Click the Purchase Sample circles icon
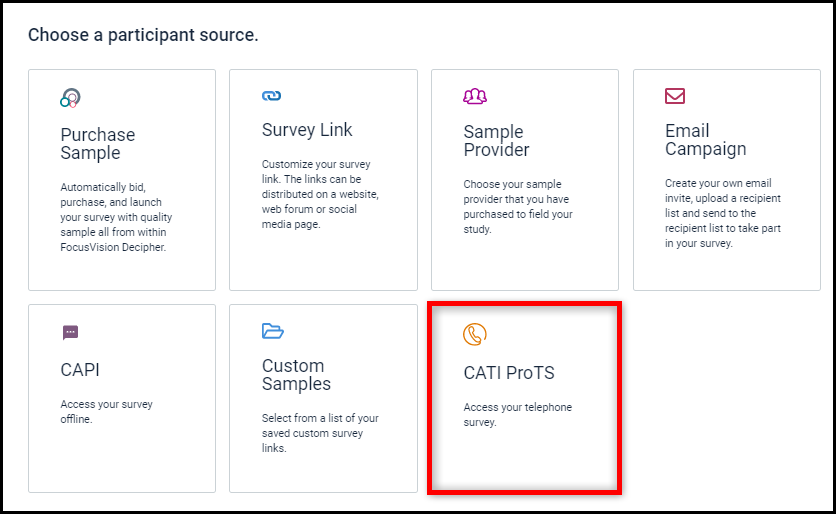 (x=70, y=98)
